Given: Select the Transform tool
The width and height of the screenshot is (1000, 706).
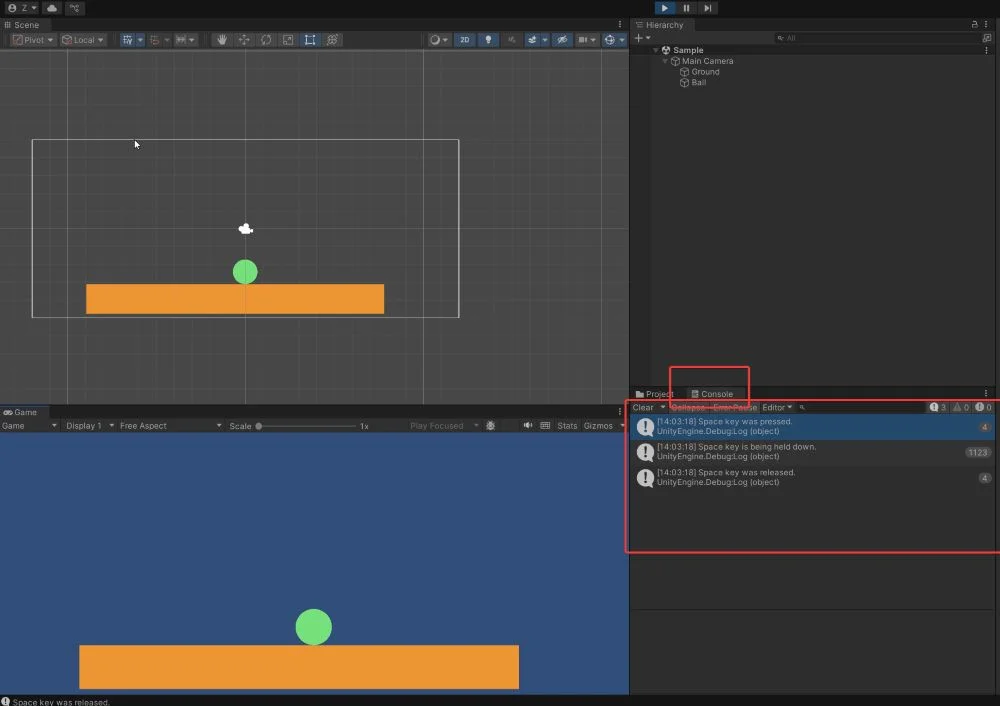Looking at the screenshot, I should click(x=332, y=40).
